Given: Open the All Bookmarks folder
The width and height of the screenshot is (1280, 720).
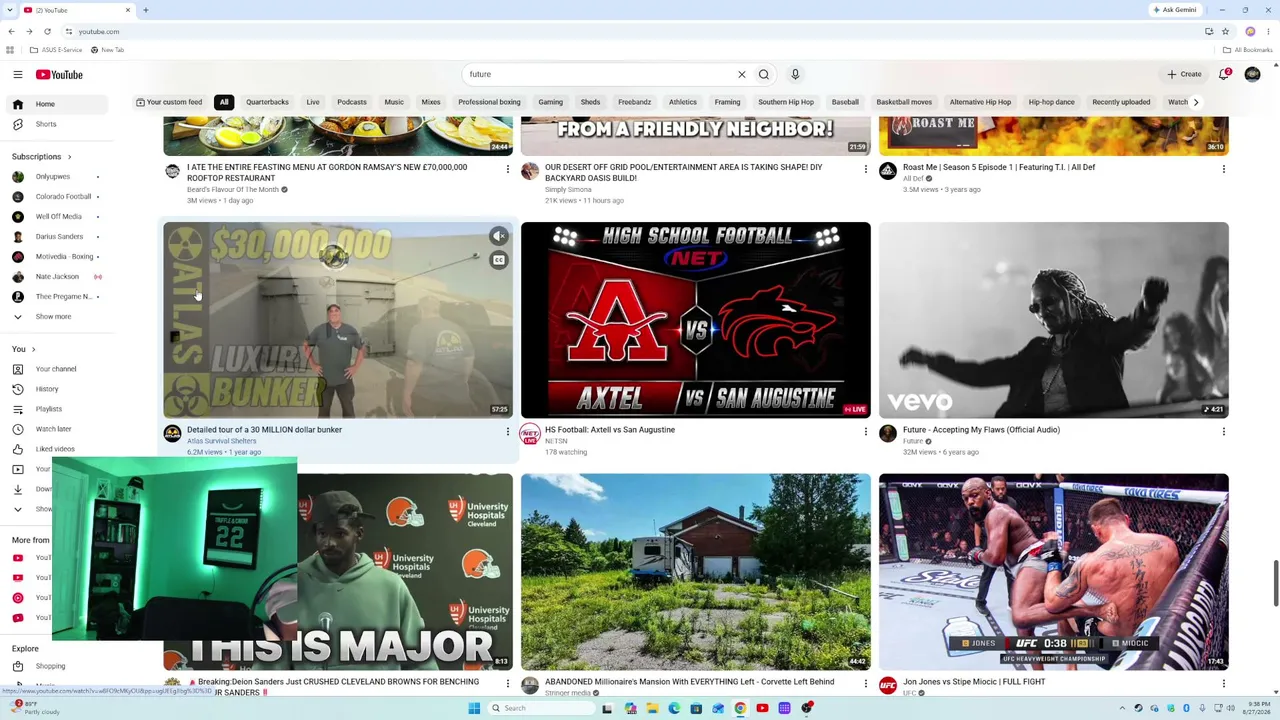Looking at the screenshot, I should pyautogui.click(x=1247, y=50).
